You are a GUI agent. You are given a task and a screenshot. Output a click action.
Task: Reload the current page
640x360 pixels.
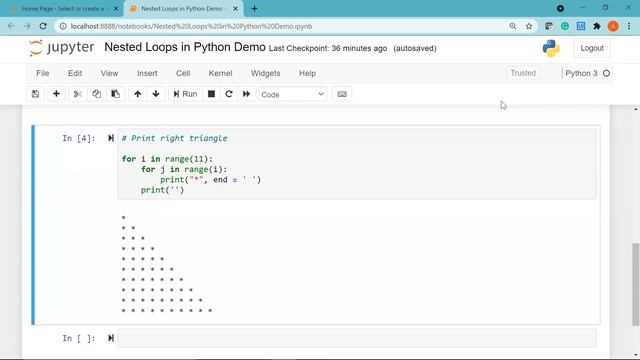click(43, 26)
